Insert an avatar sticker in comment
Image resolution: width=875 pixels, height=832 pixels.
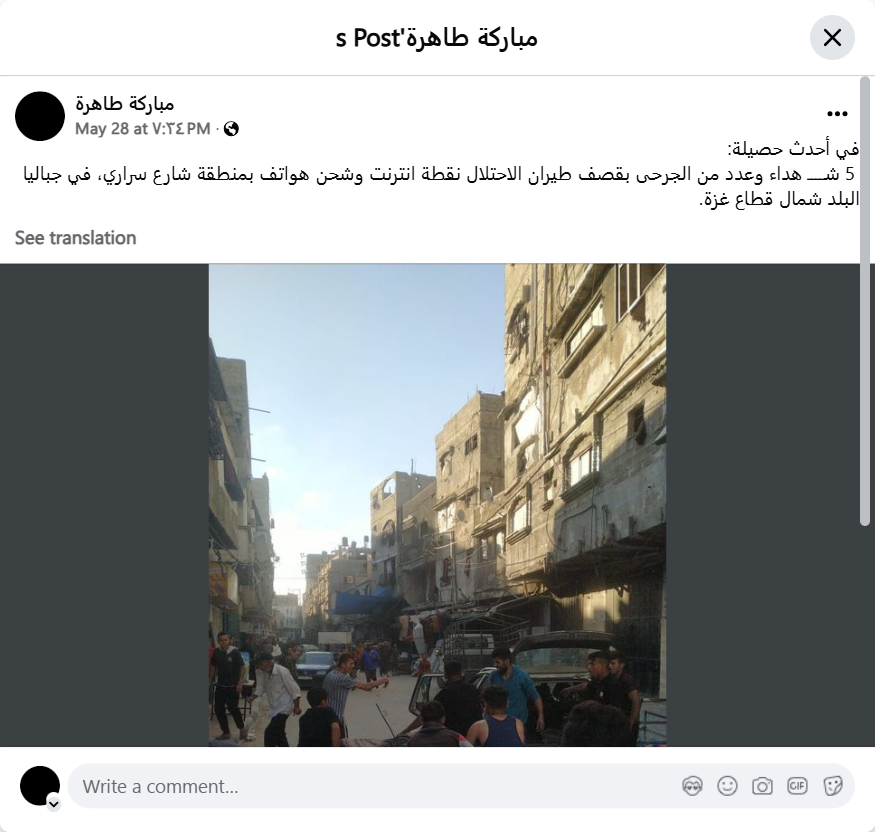[692, 786]
